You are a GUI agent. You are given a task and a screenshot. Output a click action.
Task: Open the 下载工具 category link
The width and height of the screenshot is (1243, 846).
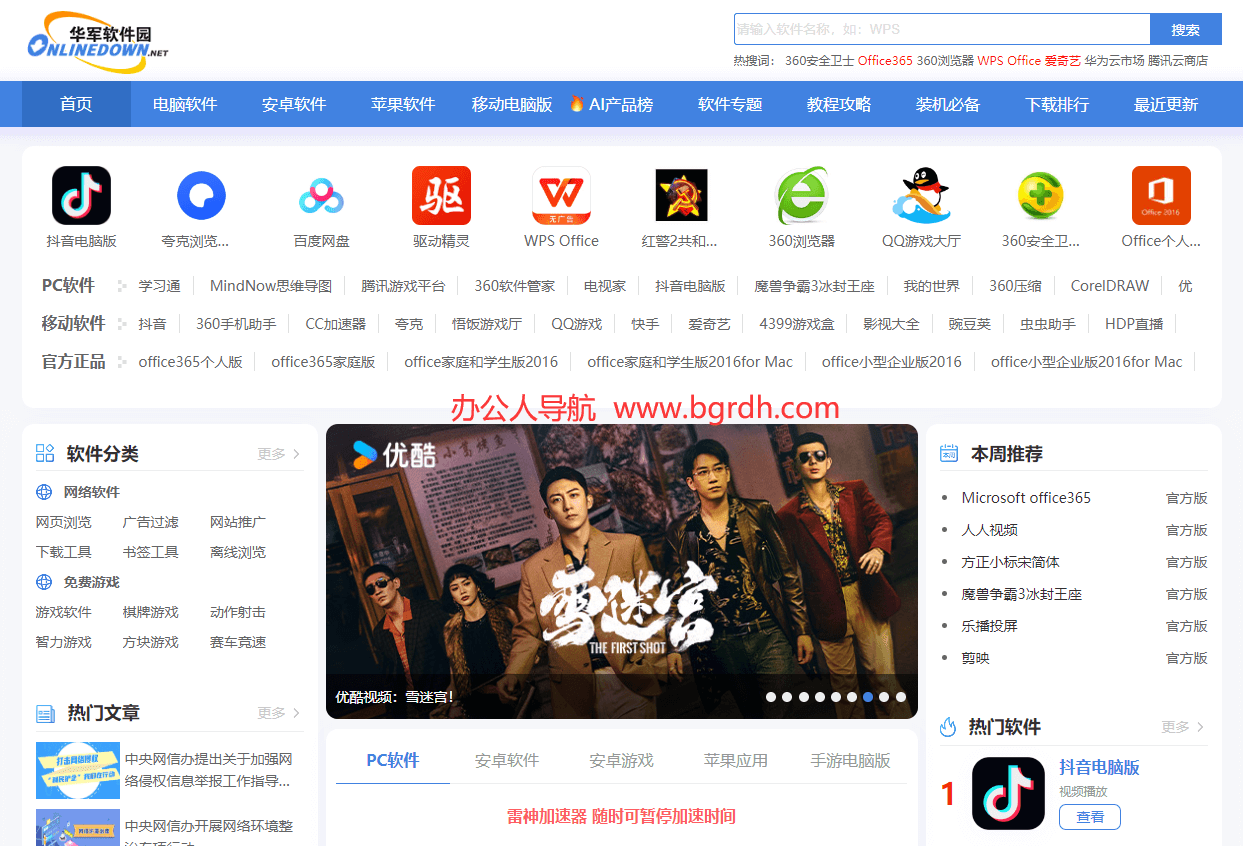click(64, 552)
